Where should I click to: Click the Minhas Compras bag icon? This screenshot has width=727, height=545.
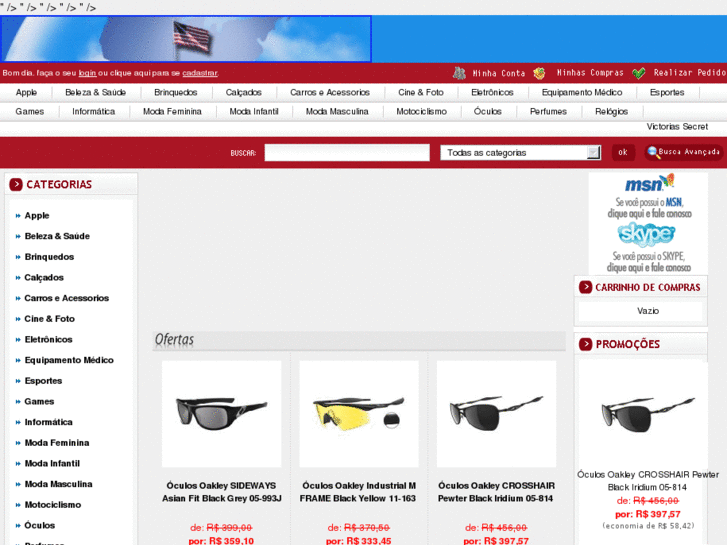click(539, 73)
